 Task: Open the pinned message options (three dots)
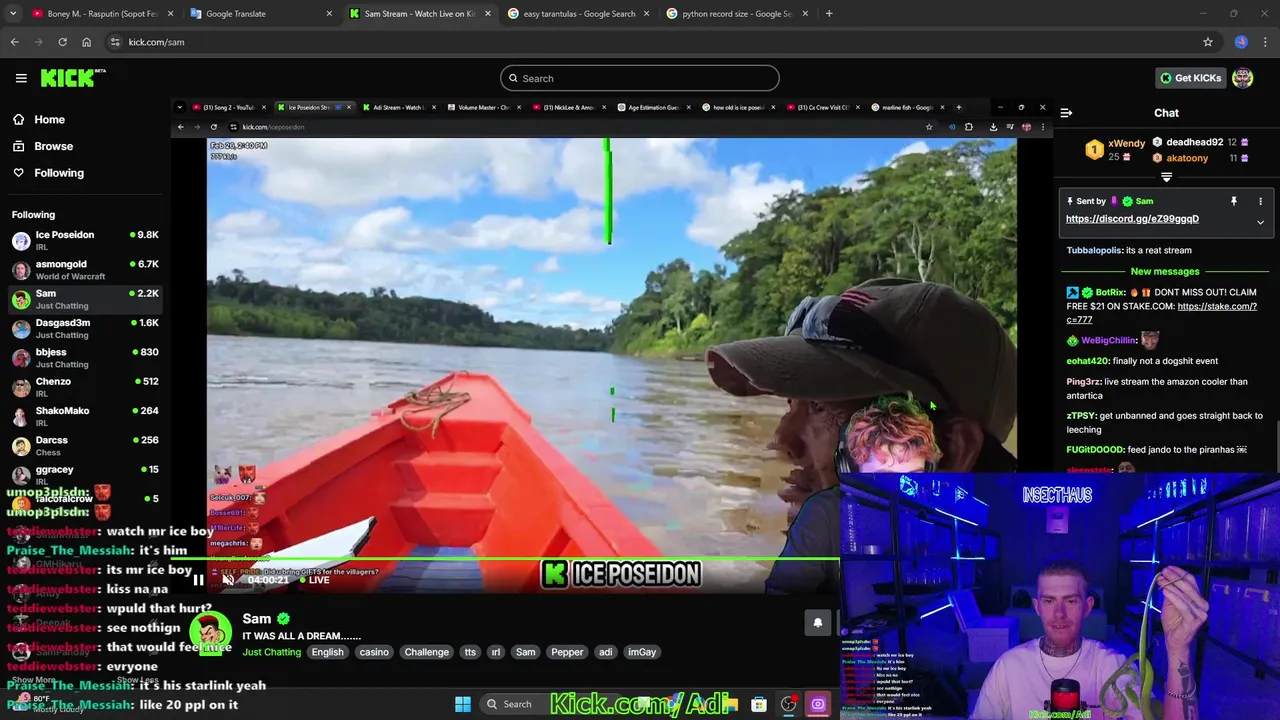click(x=1260, y=201)
